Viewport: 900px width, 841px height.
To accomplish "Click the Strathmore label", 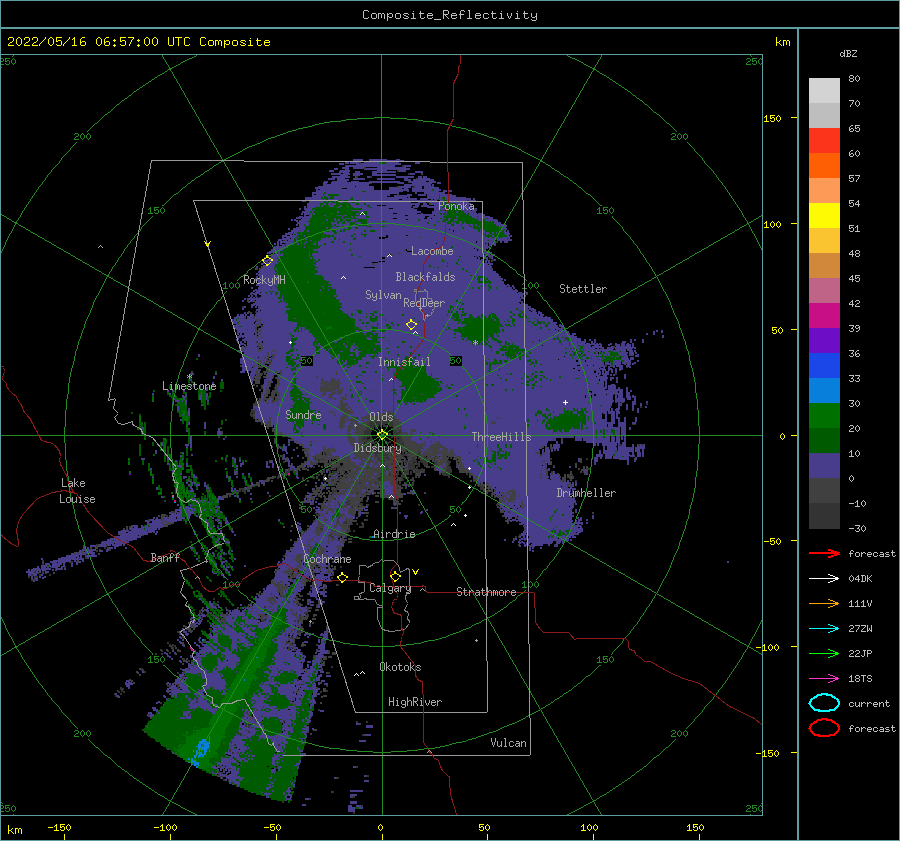I will [486, 592].
